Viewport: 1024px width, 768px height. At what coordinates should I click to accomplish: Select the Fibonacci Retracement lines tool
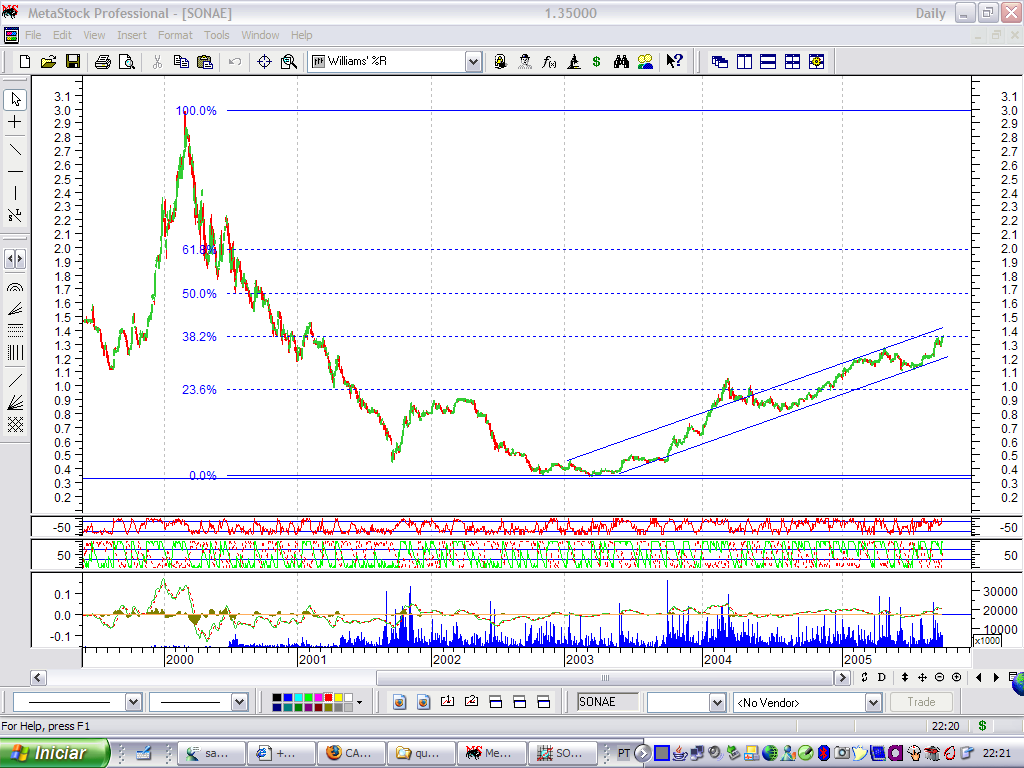click(x=15, y=330)
